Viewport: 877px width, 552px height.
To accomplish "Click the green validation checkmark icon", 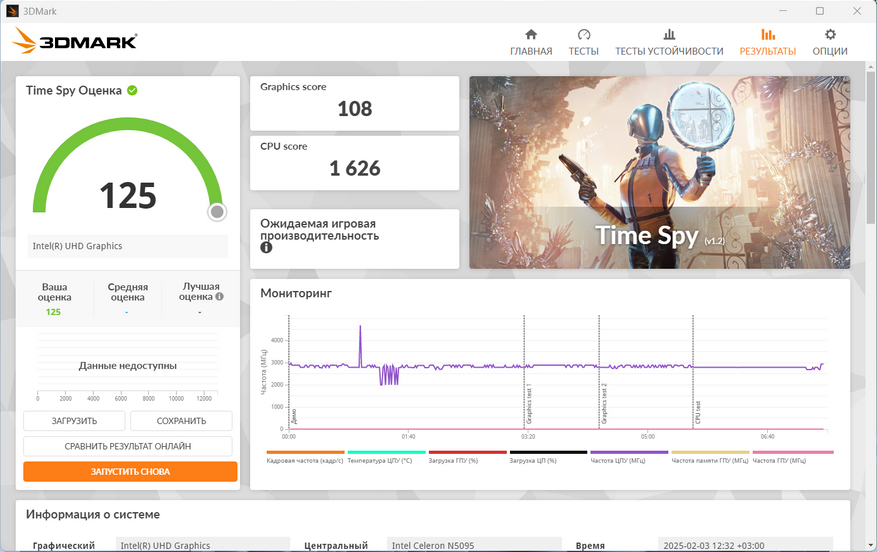I will pyautogui.click(x=132, y=90).
